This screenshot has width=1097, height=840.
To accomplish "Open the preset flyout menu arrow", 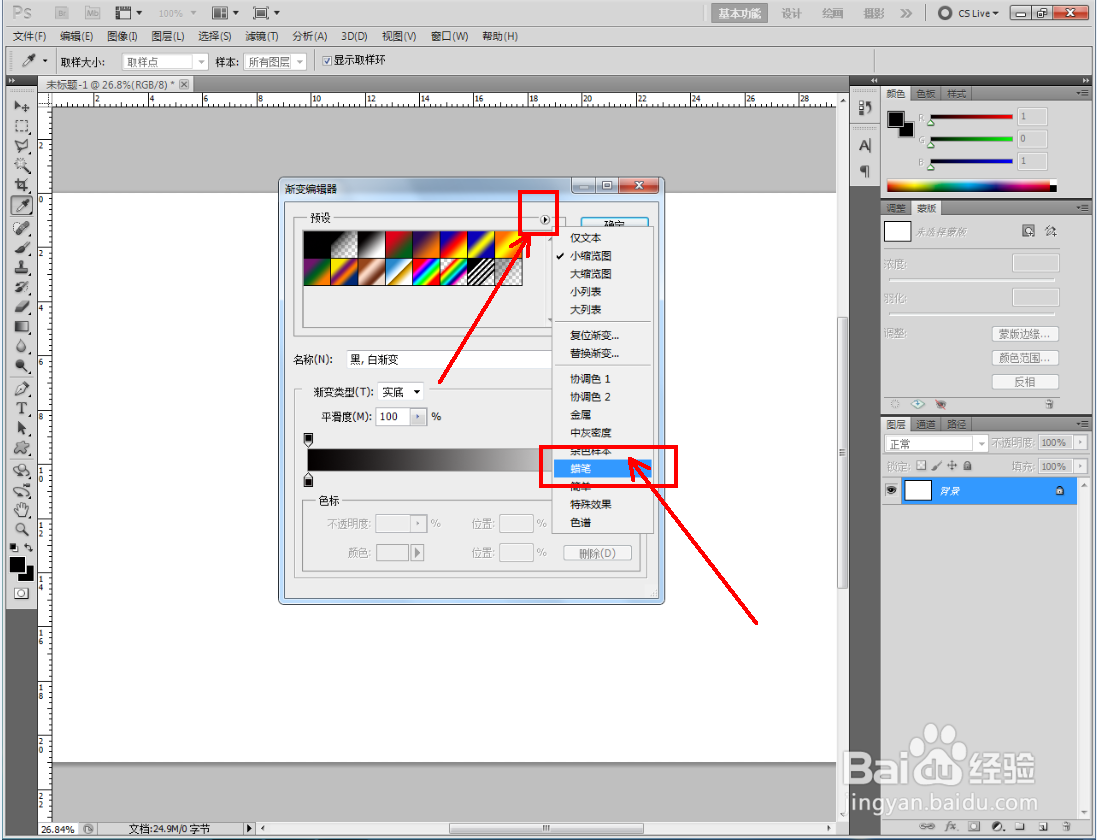I will pyautogui.click(x=545, y=220).
